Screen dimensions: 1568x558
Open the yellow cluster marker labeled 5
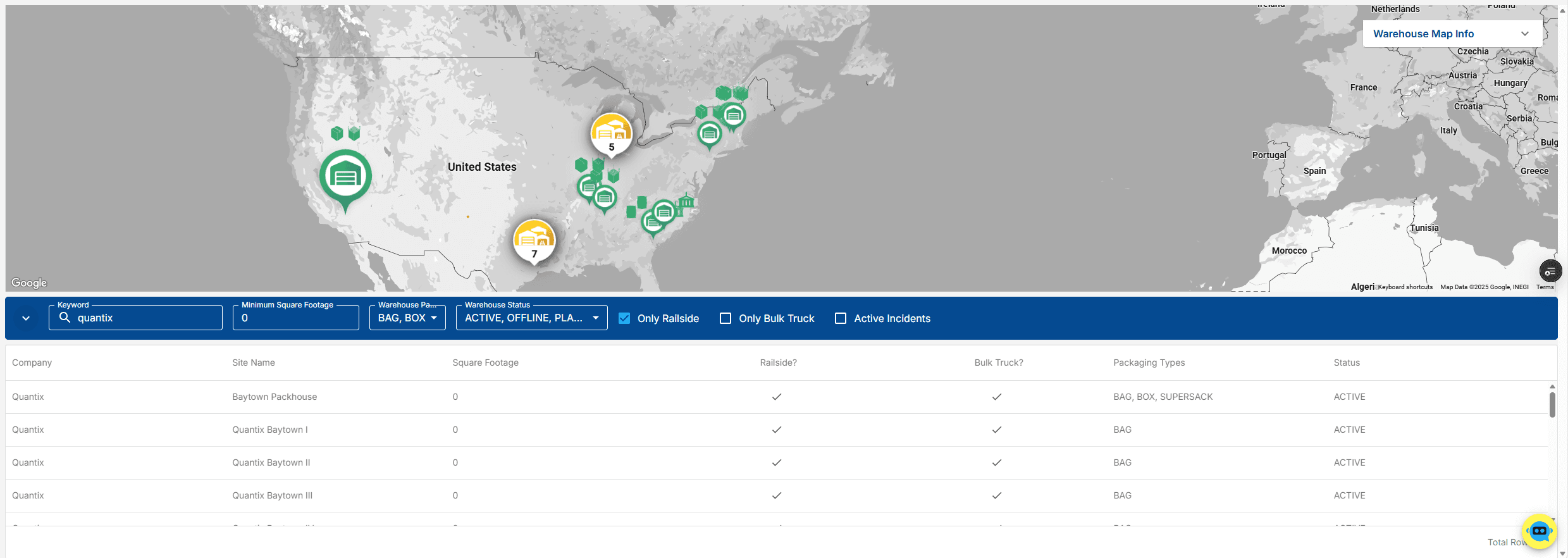(x=611, y=133)
